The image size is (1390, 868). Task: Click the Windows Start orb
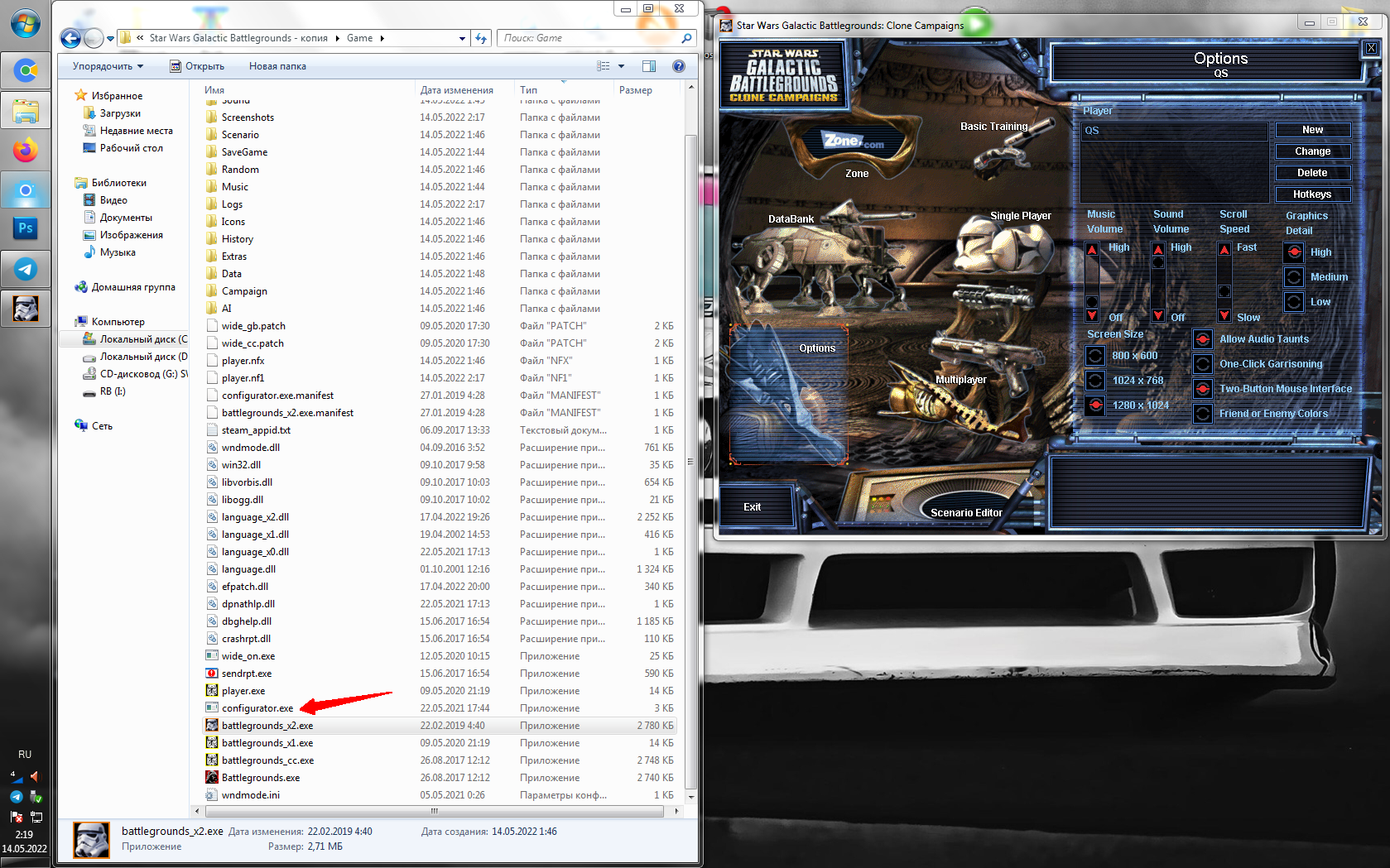click(26, 24)
